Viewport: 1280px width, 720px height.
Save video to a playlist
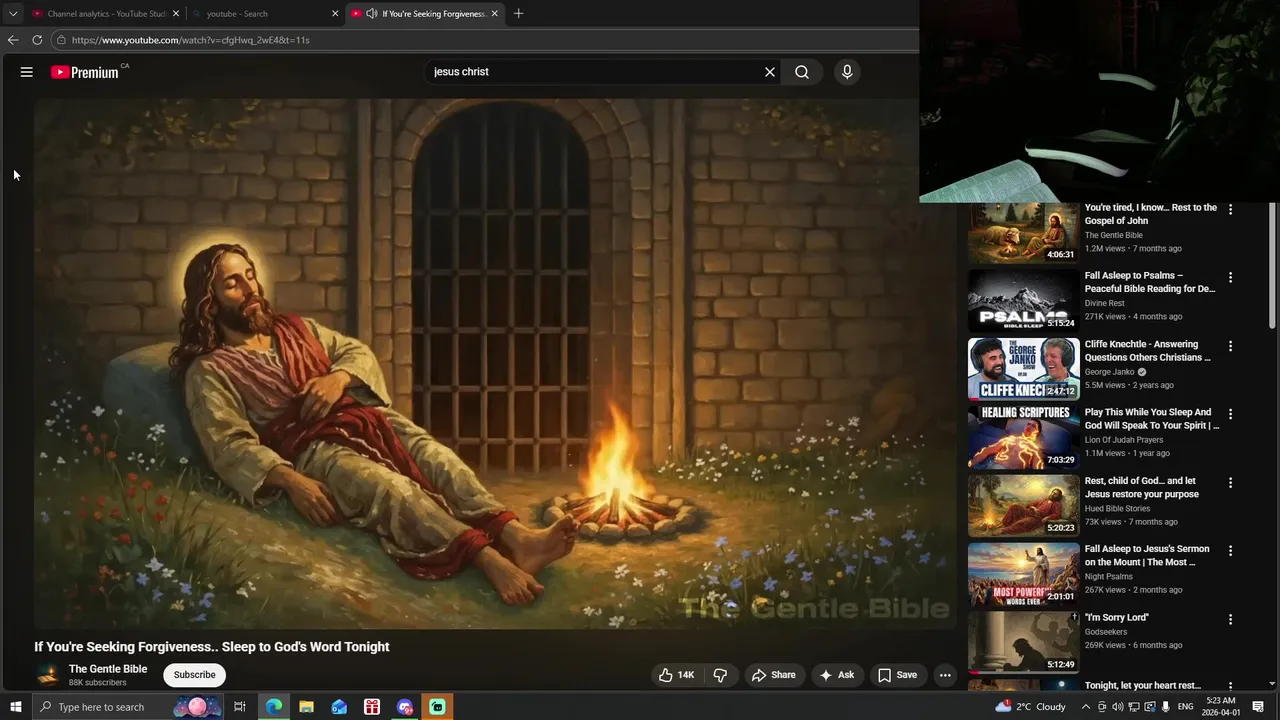pos(897,675)
